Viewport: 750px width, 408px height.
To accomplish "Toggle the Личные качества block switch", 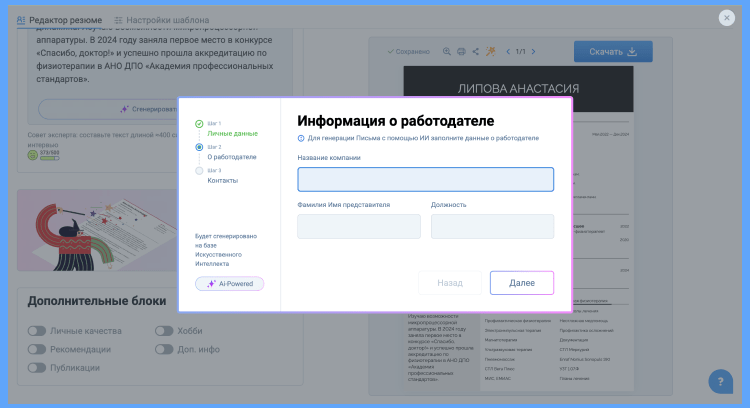I will tap(37, 331).
